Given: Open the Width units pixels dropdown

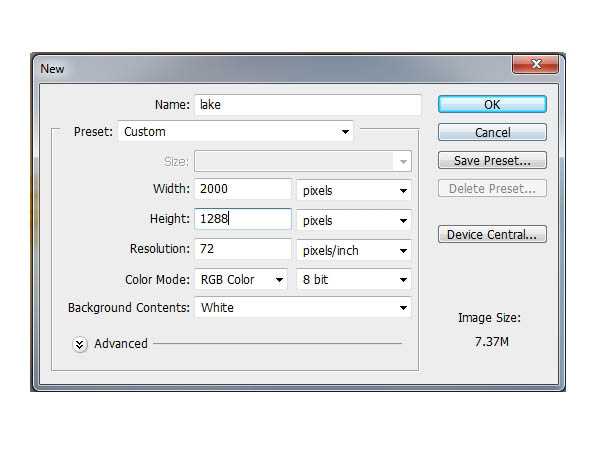Looking at the screenshot, I should [x=354, y=190].
